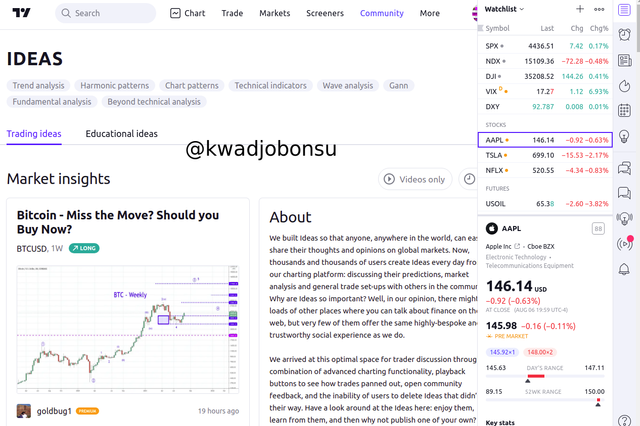Switch to the Educational ideas tab
The width and height of the screenshot is (640, 426).
pyautogui.click(x=121, y=134)
